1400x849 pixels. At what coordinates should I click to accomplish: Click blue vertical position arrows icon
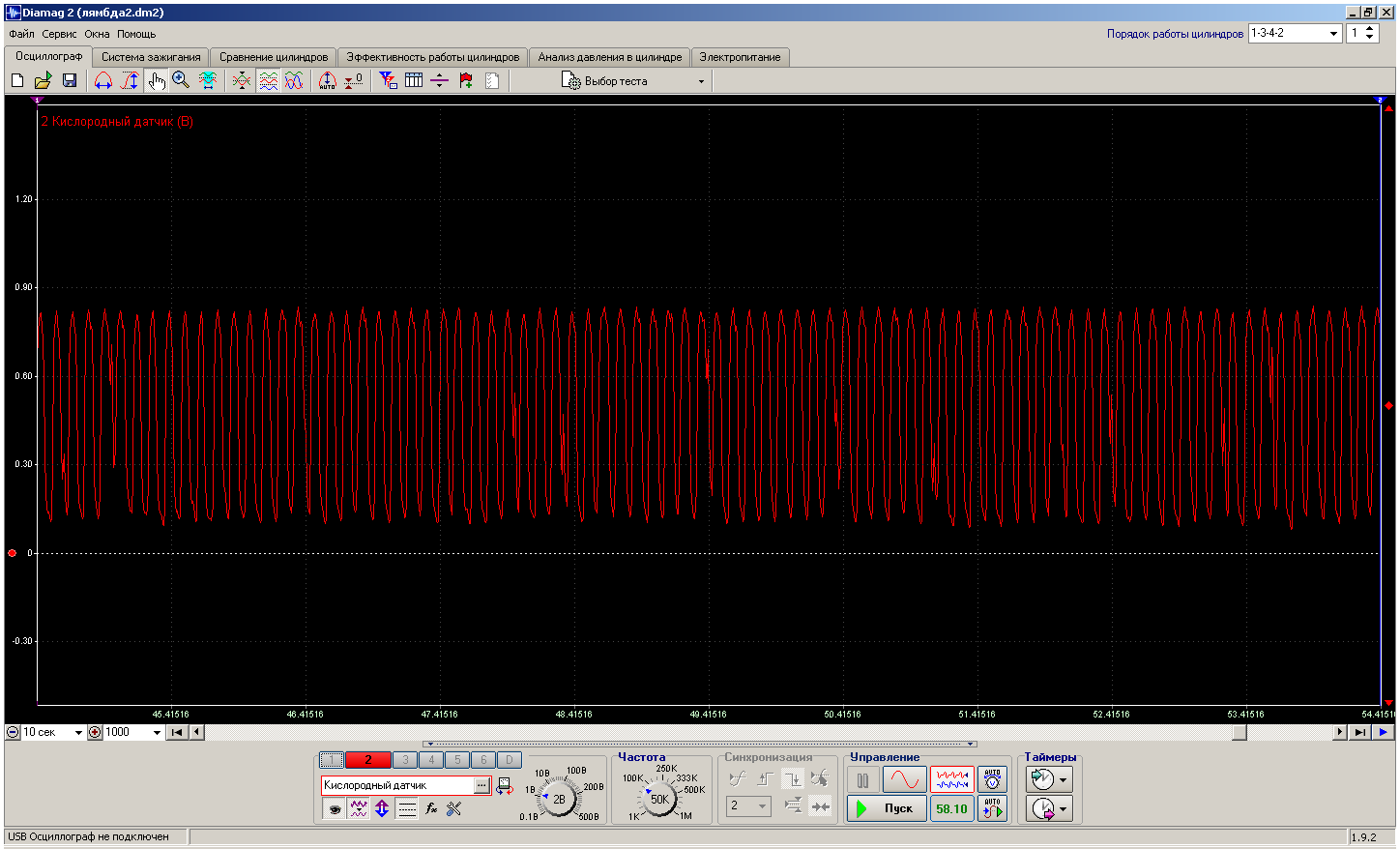point(383,809)
